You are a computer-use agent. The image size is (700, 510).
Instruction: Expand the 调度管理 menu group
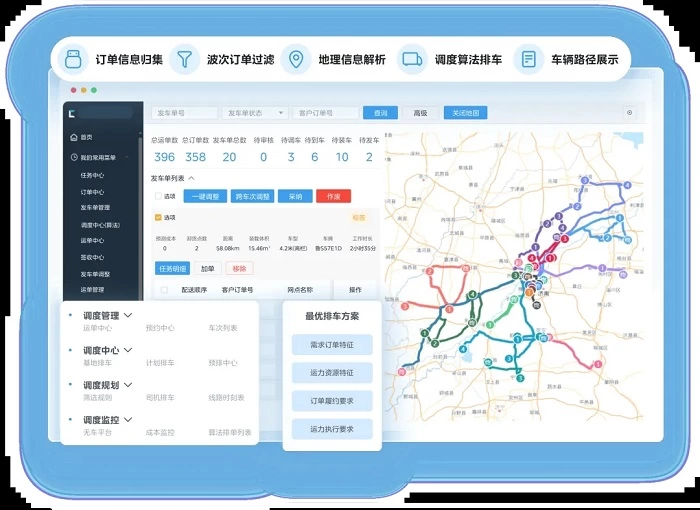[128, 316]
